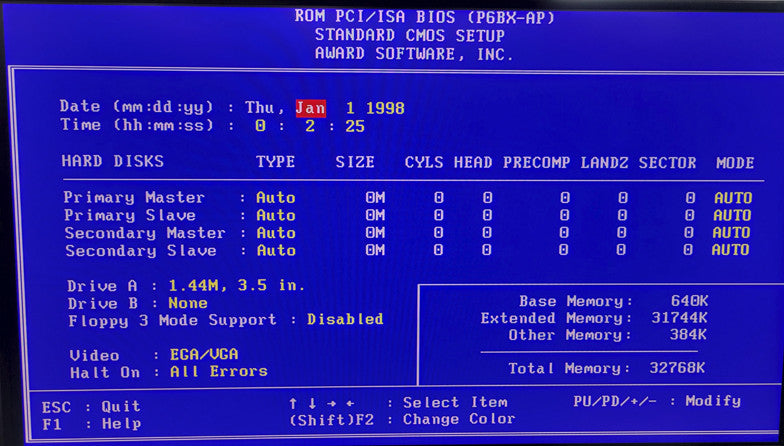Click the Extended Memory value 31744K
Screen dimensions: 784x446
click(x=680, y=318)
